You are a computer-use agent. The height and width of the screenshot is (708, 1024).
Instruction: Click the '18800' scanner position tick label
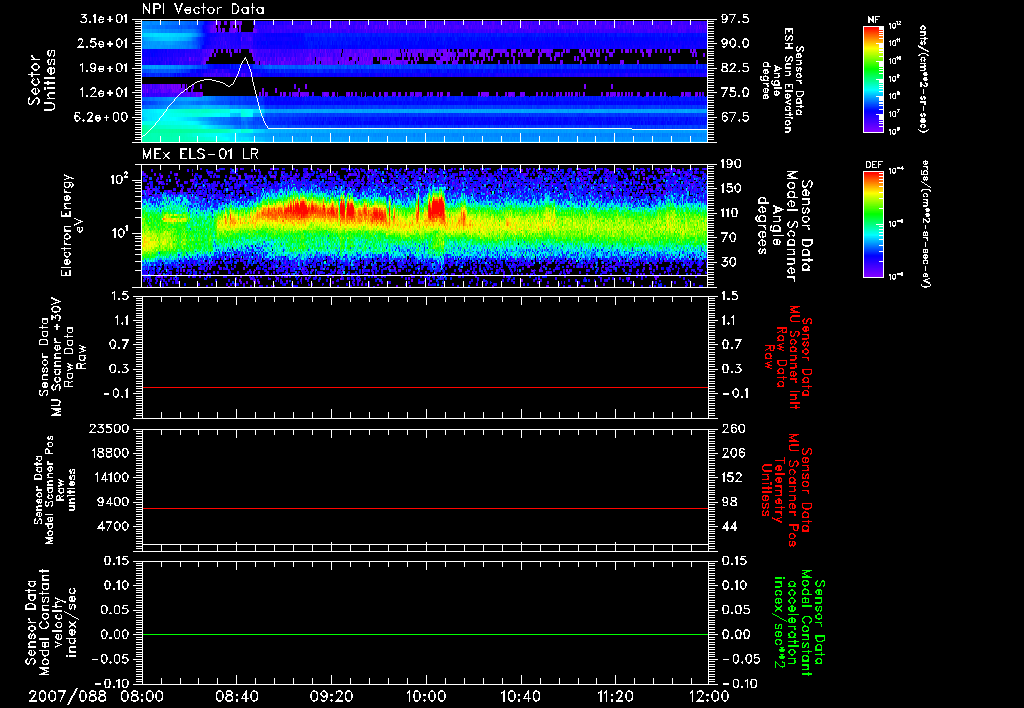tap(109, 453)
